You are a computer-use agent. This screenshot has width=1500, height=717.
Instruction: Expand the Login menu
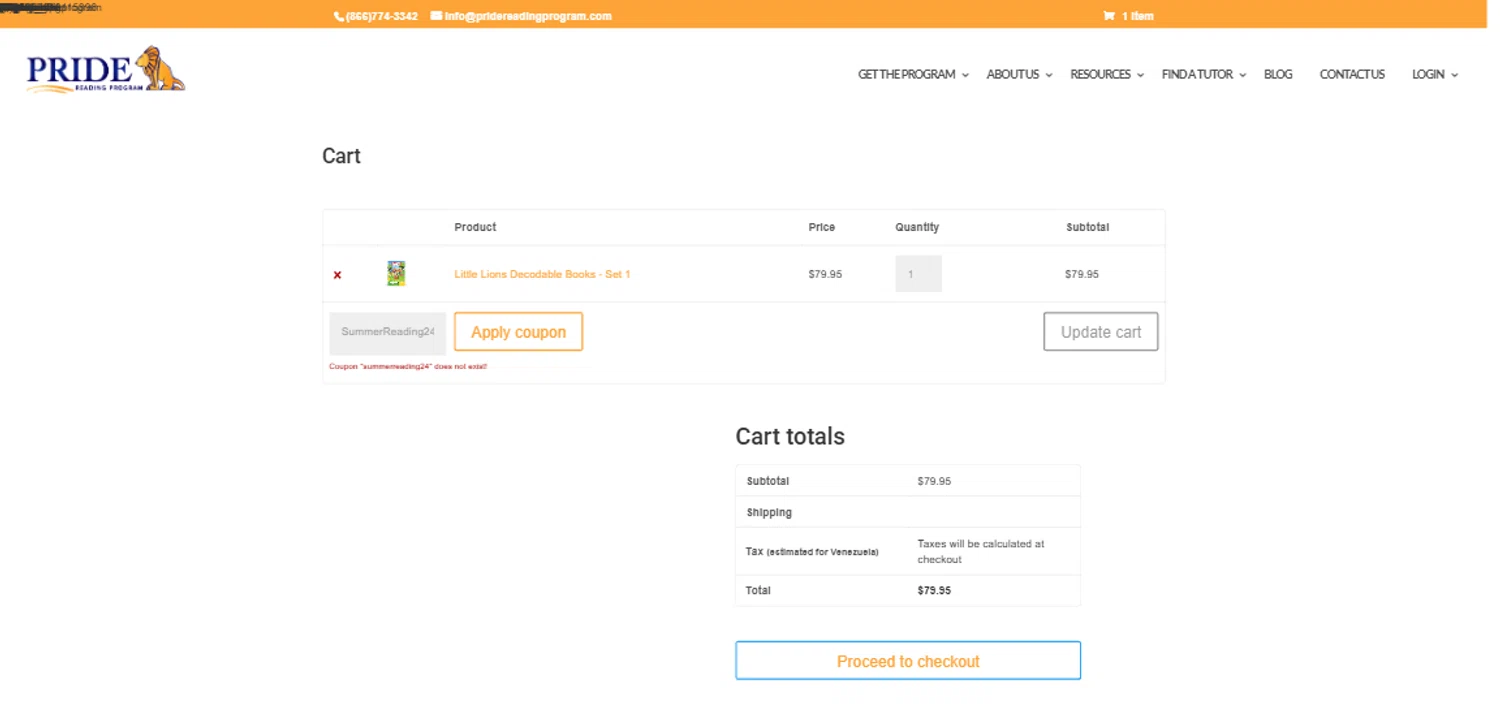point(1434,74)
